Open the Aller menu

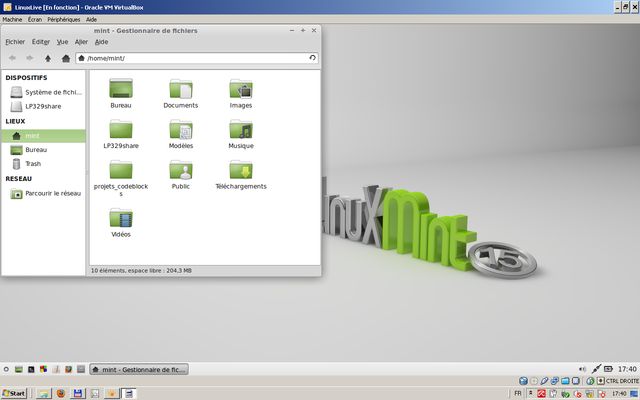click(x=81, y=42)
